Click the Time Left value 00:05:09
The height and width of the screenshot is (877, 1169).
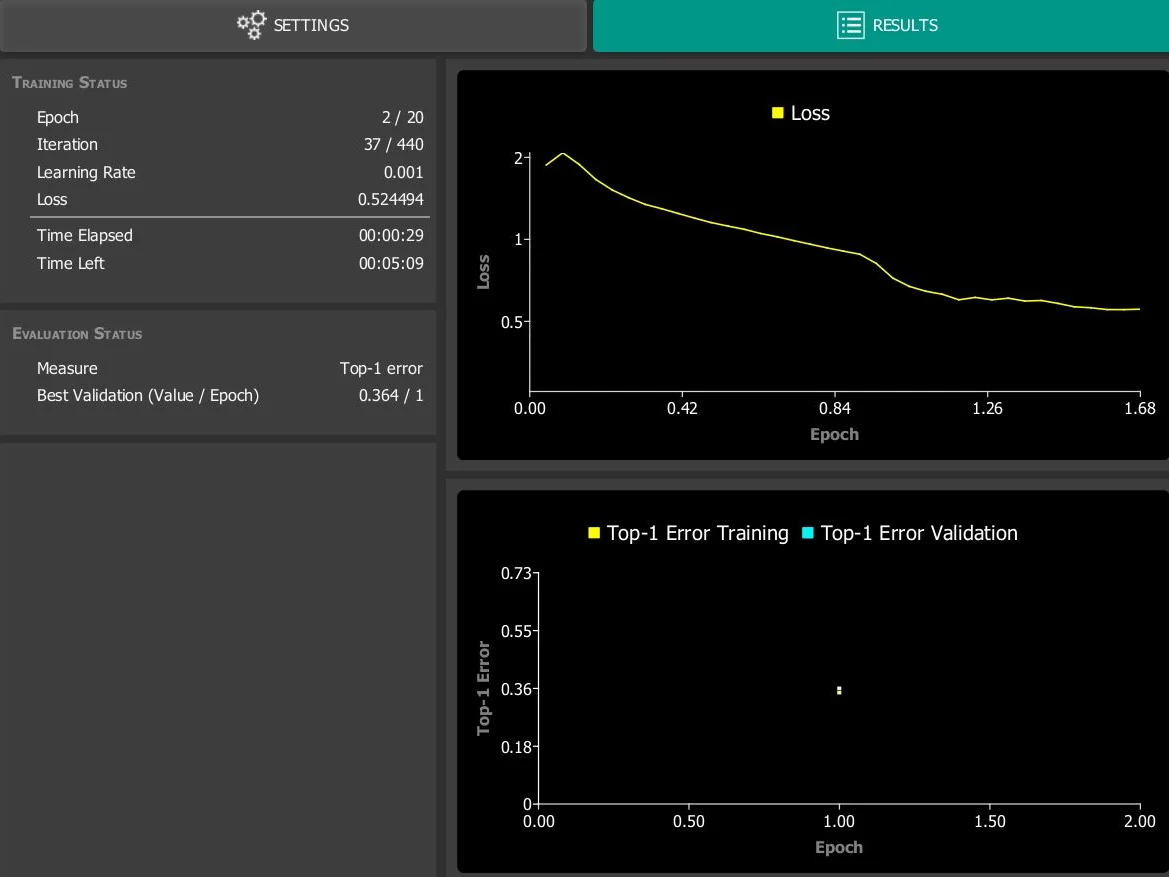tap(391, 263)
